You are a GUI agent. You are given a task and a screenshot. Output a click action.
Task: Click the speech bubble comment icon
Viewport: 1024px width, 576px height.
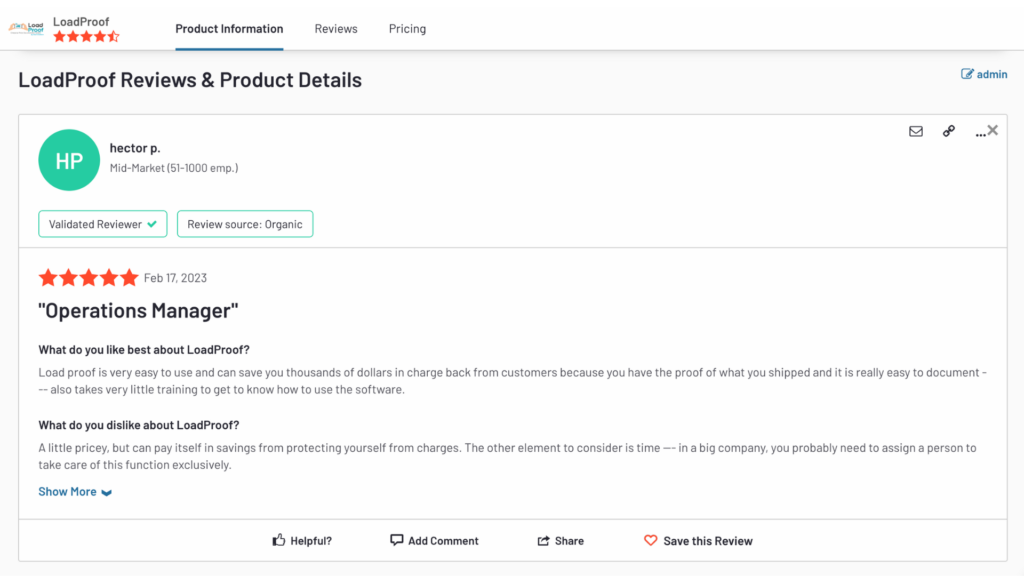pyautogui.click(x=396, y=539)
